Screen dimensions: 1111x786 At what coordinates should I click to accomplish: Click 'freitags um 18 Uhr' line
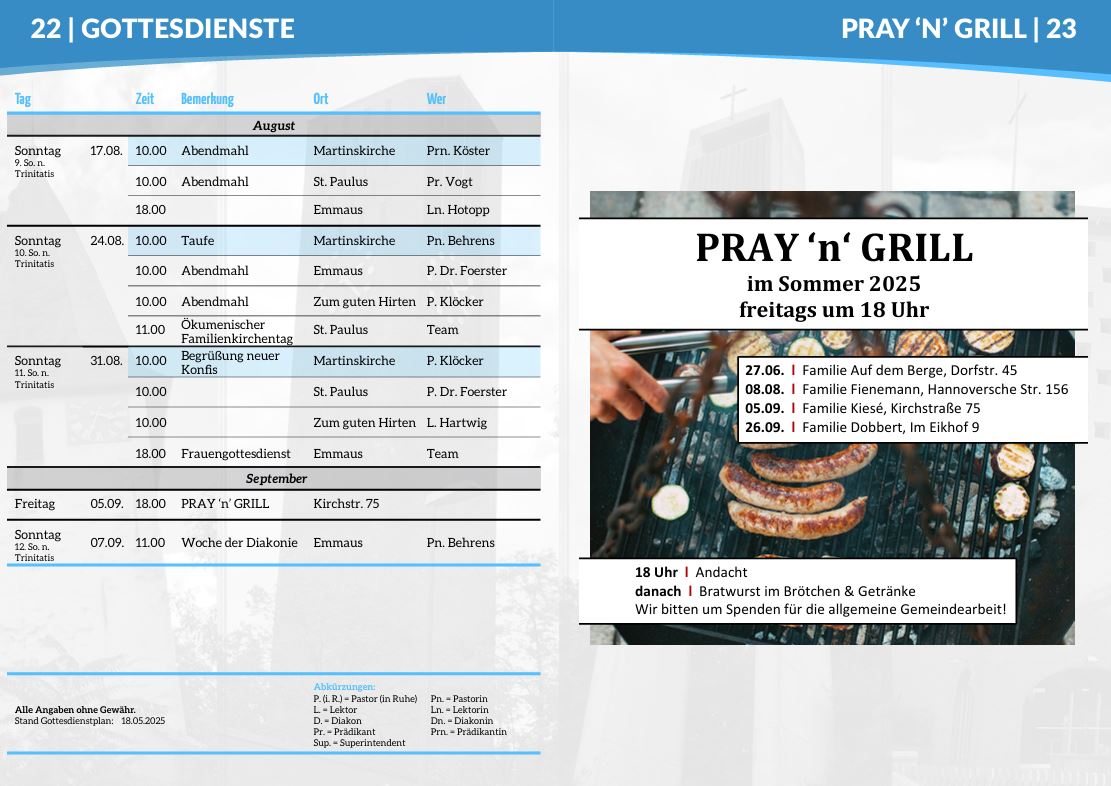(833, 310)
